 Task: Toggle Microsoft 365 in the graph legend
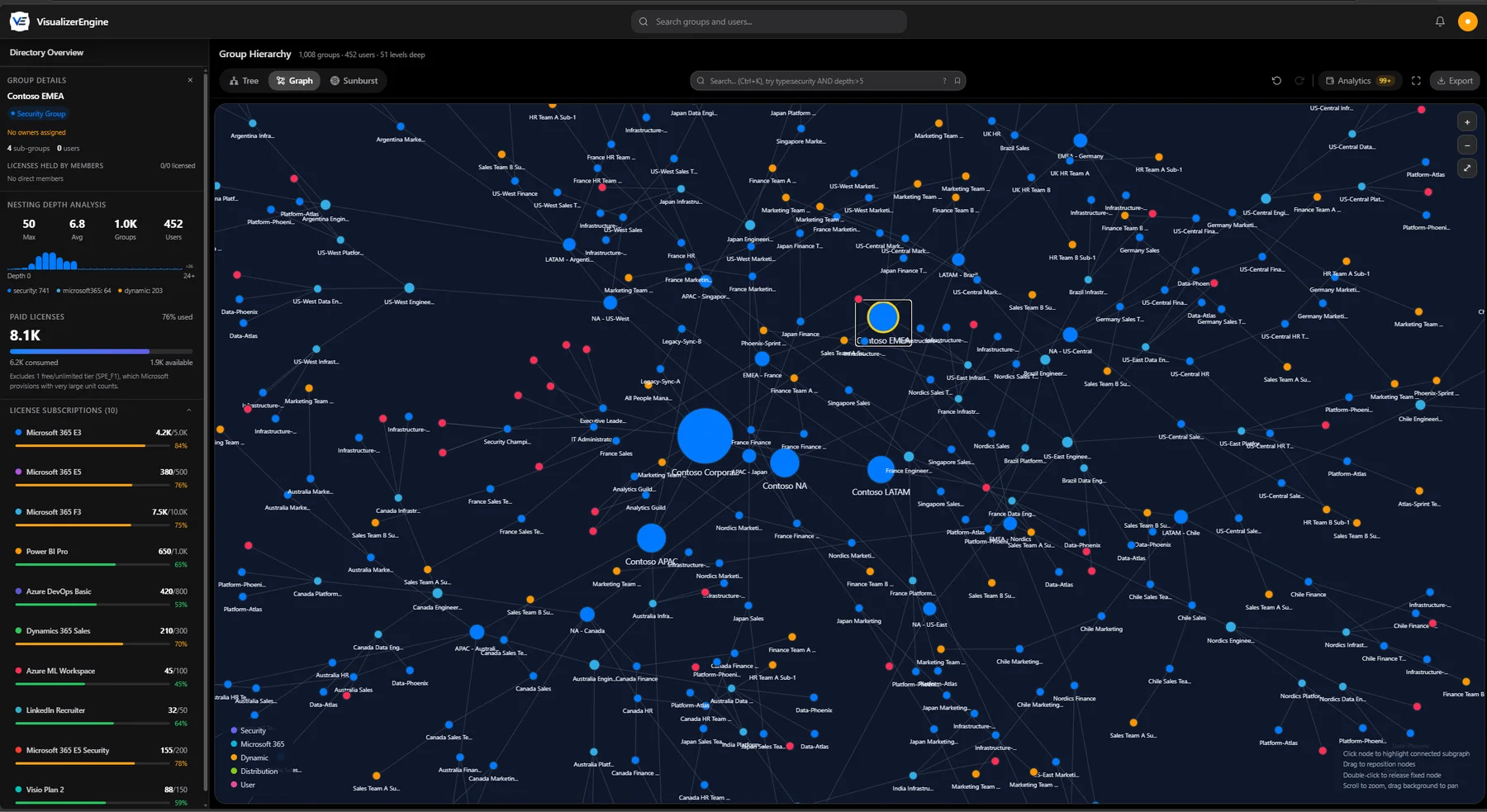tap(257, 744)
